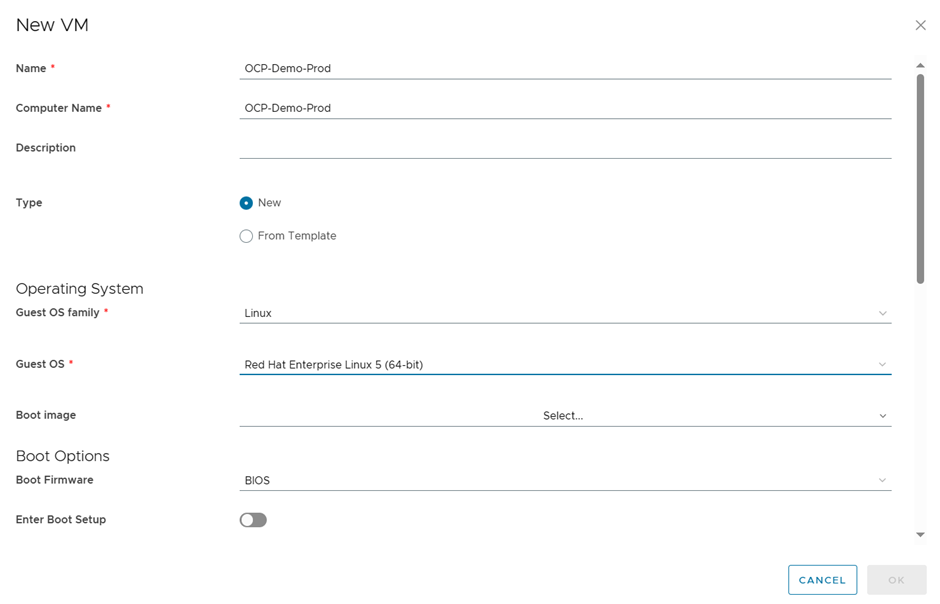Click the CANCEL button
Viewport: 940px width, 604px height.
pos(822,580)
